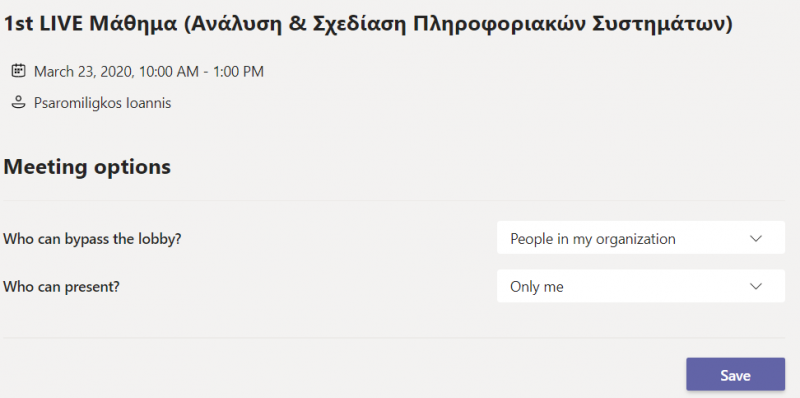Open the 'People in my organization' dropdown
This screenshot has height=398, width=800.
tap(641, 238)
